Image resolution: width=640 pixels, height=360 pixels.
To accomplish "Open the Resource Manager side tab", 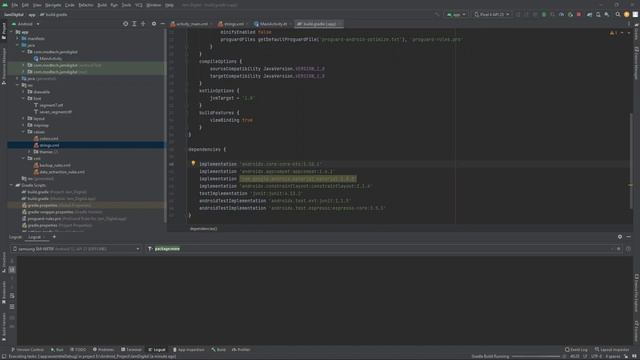I will (x=4, y=65).
